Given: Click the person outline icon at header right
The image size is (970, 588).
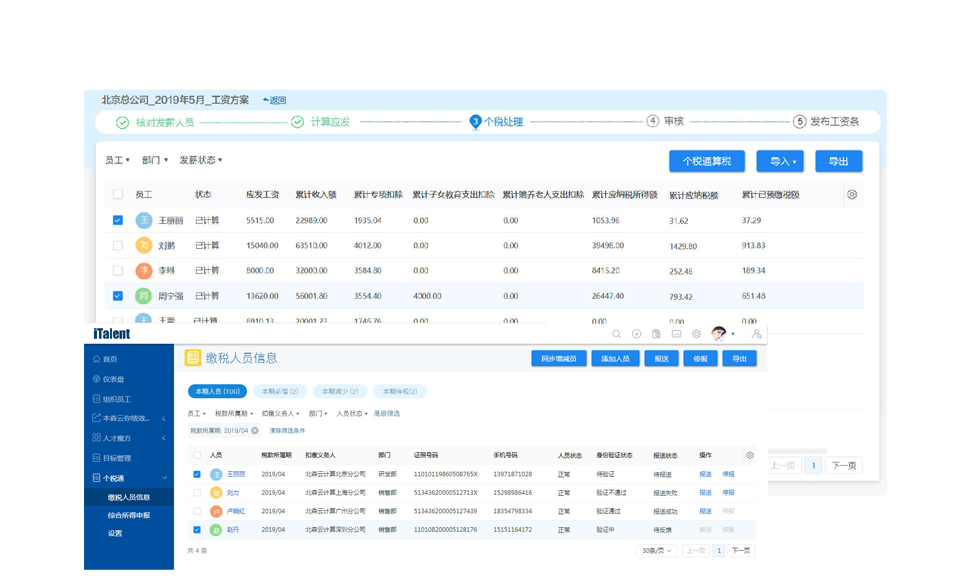Looking at the screenshot, I should [756, 334].
